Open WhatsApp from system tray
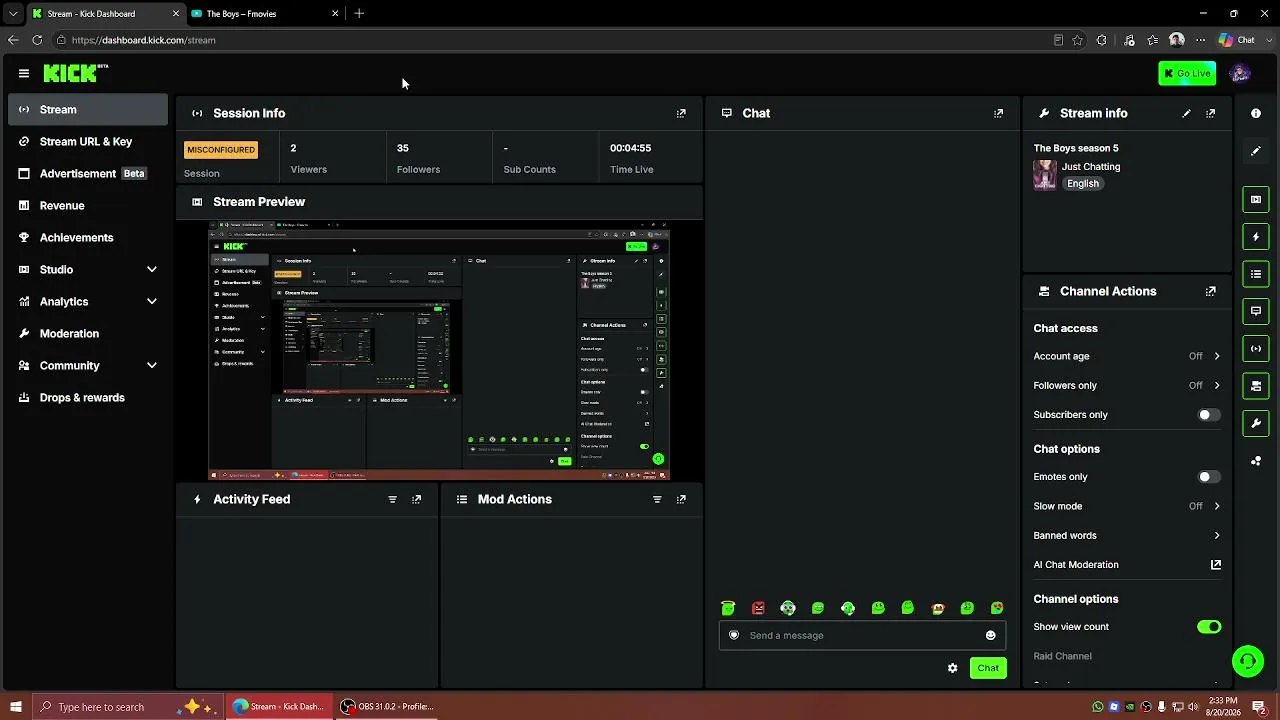This screenshot has height=720, width=1280. click(x=1098, y=707)
